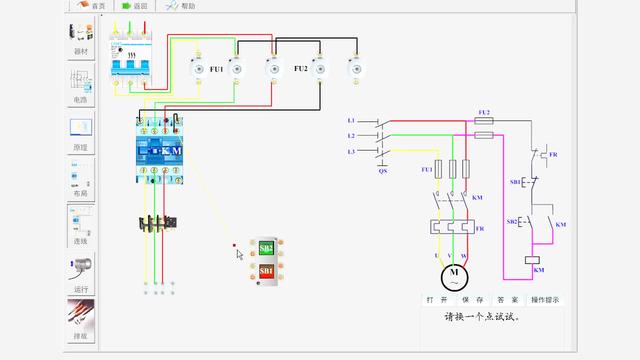Go to 首页 home
640x360 pixels.
91,5
